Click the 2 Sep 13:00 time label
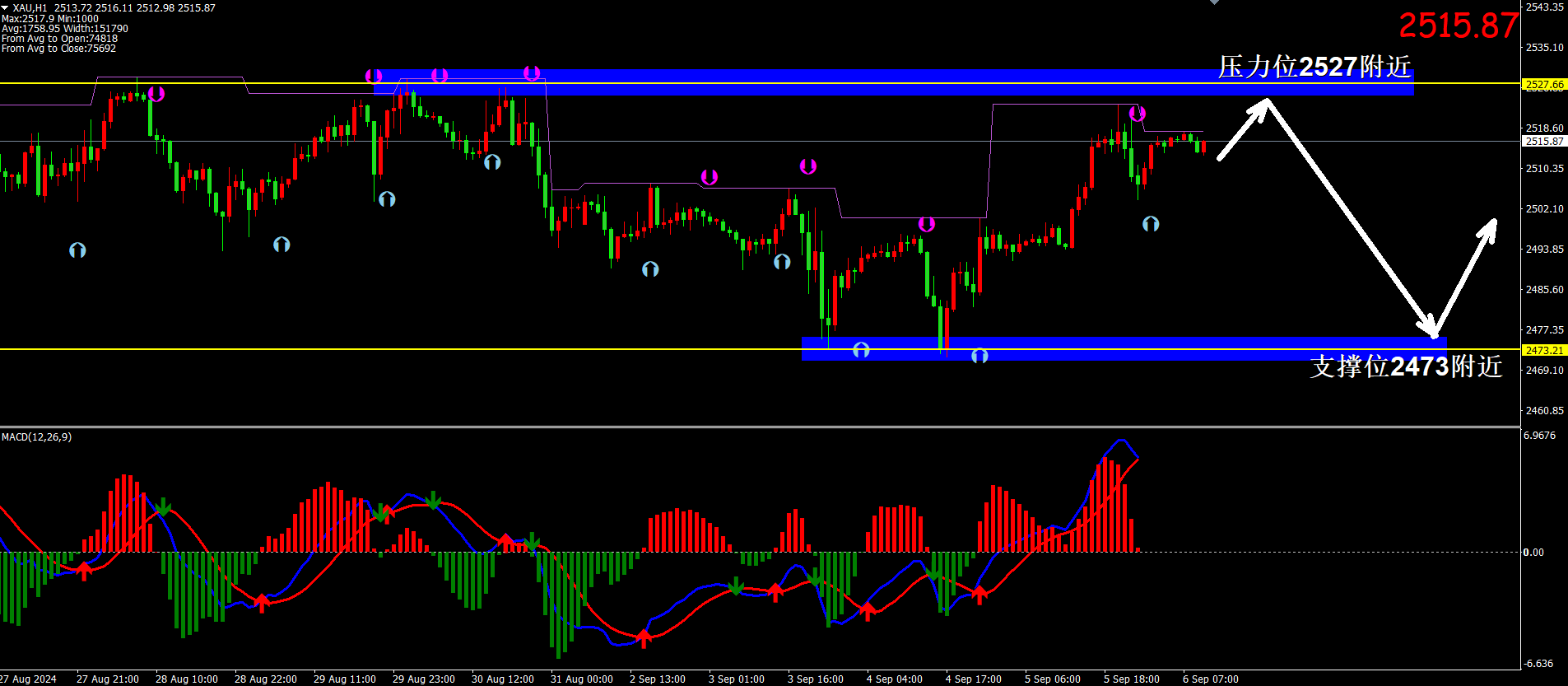Image resolution: width=1568 pixels, height=686 pixels. click(658, 679)
